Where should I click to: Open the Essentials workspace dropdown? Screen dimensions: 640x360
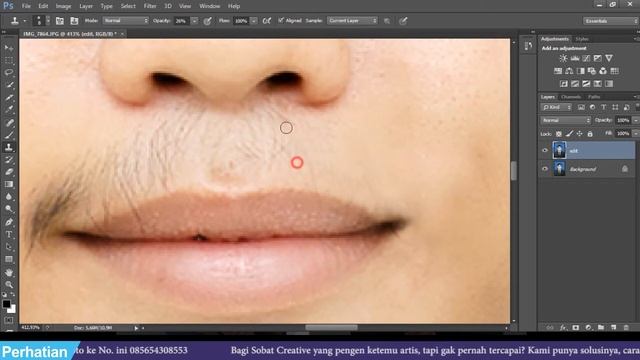tap(610, 21)
